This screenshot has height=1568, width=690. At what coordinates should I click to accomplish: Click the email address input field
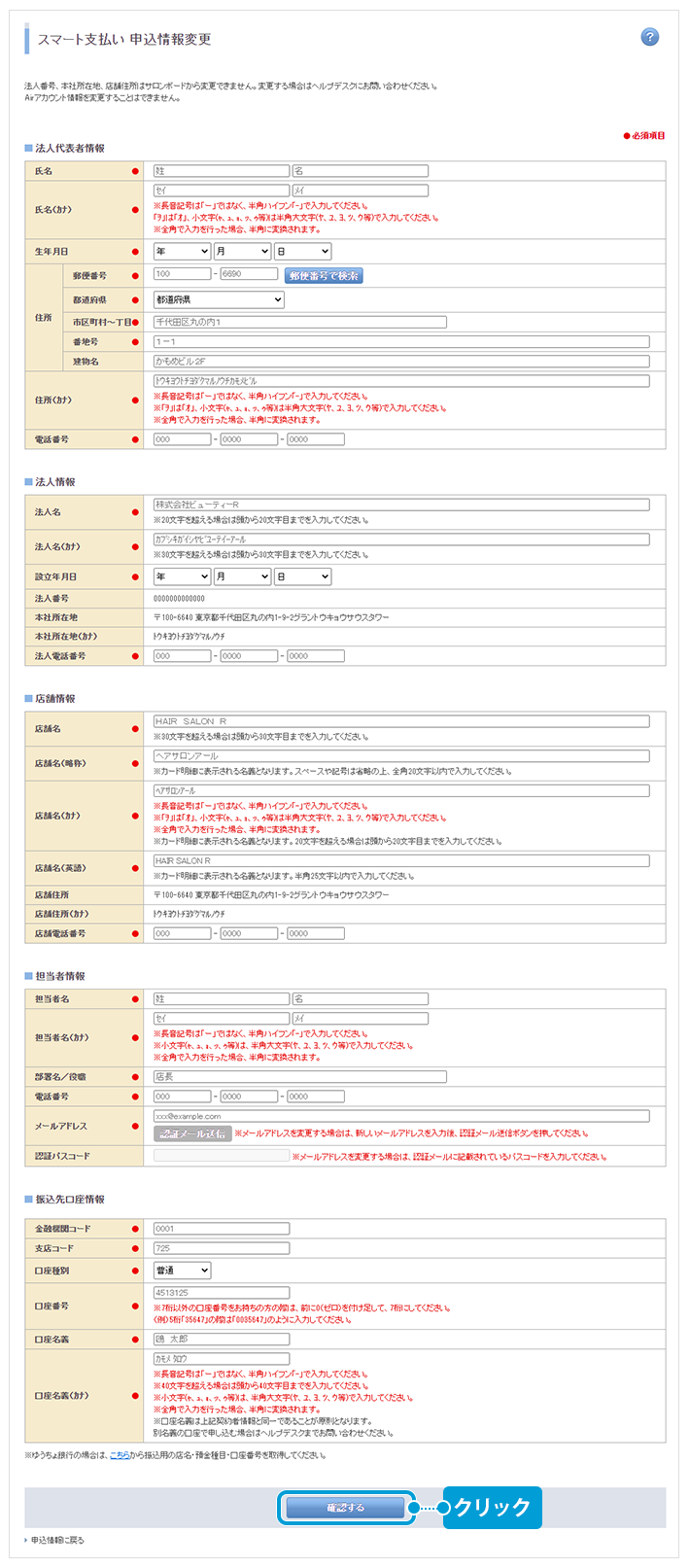pyautogui.click(x=400, y=1117)
